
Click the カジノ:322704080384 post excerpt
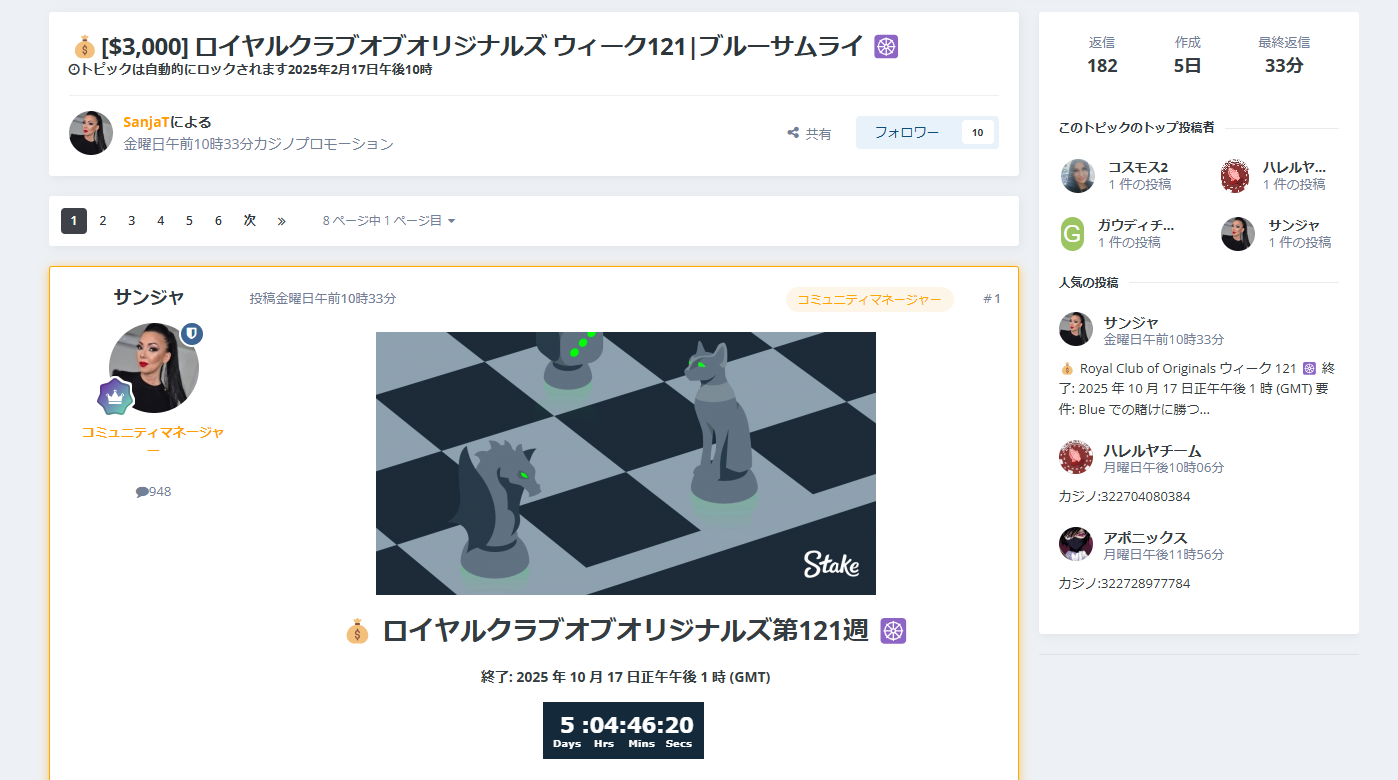click(1124, 496)
